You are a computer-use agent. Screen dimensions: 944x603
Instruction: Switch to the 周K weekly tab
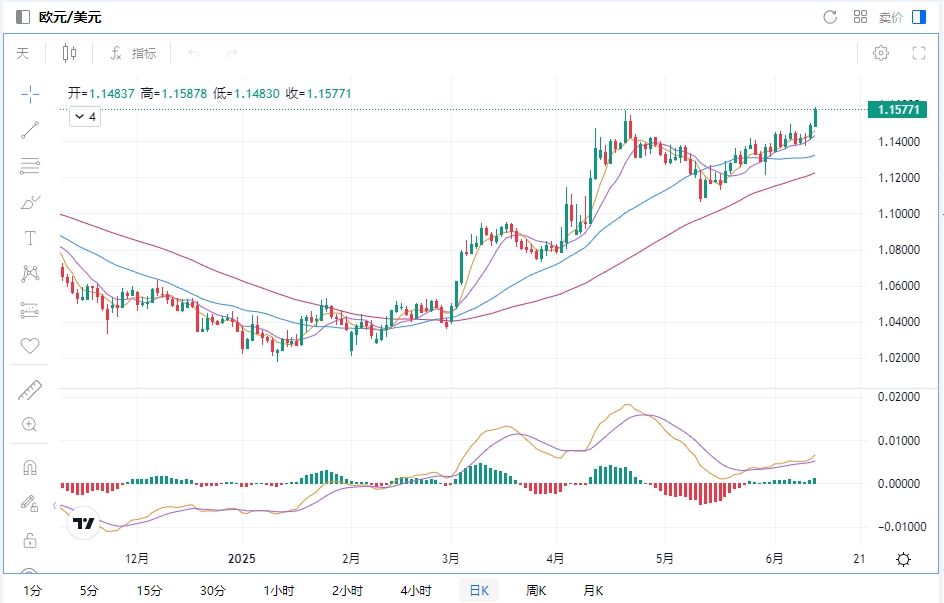click(x=536, y=590)
